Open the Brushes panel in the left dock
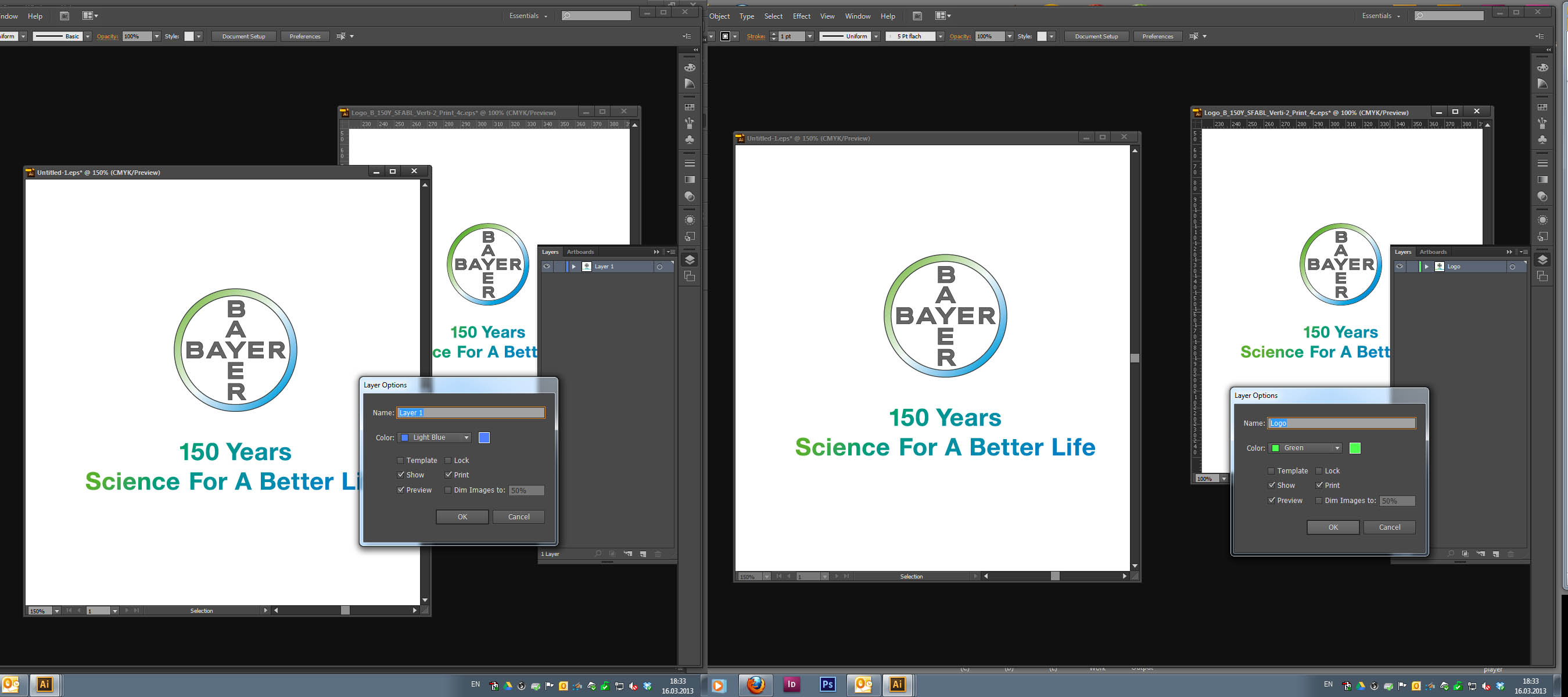 690,124
